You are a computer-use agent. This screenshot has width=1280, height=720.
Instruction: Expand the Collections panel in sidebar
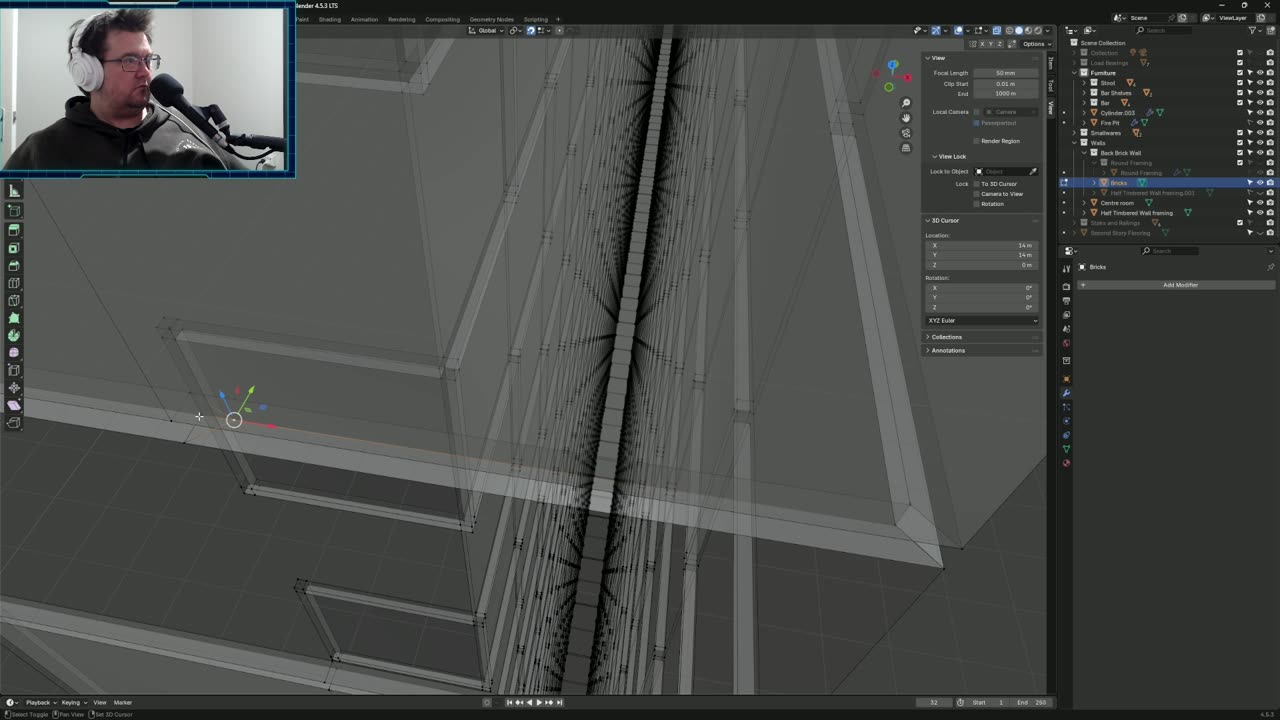(x=946, y=337)
